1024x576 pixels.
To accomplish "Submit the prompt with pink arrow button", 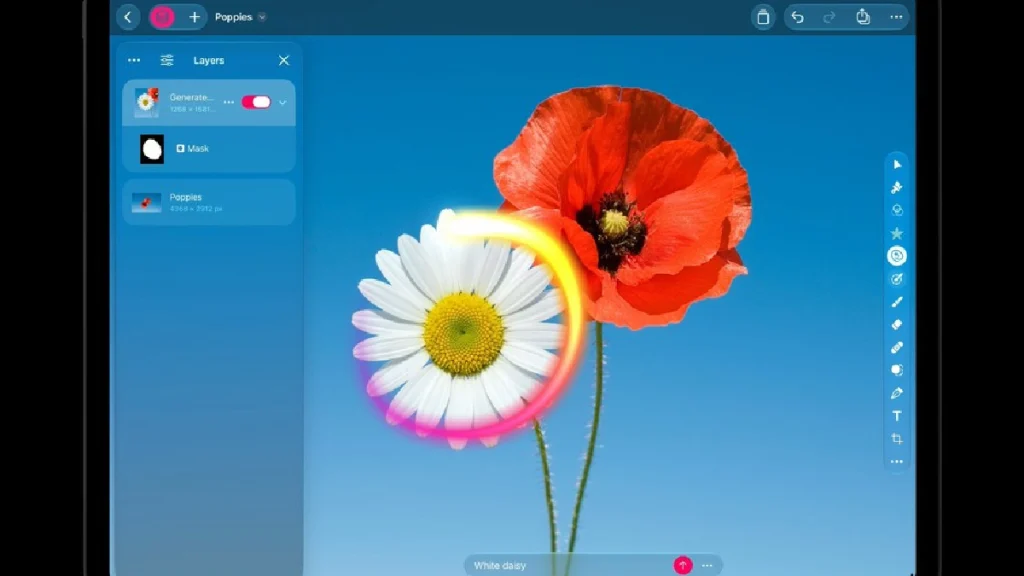I will pos(682,566).
